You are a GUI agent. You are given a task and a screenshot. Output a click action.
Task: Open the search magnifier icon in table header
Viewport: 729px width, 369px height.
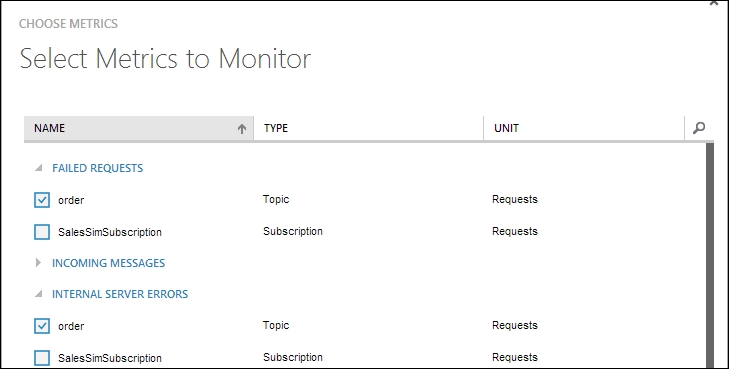pyautogui.click(x=698, y=128)
